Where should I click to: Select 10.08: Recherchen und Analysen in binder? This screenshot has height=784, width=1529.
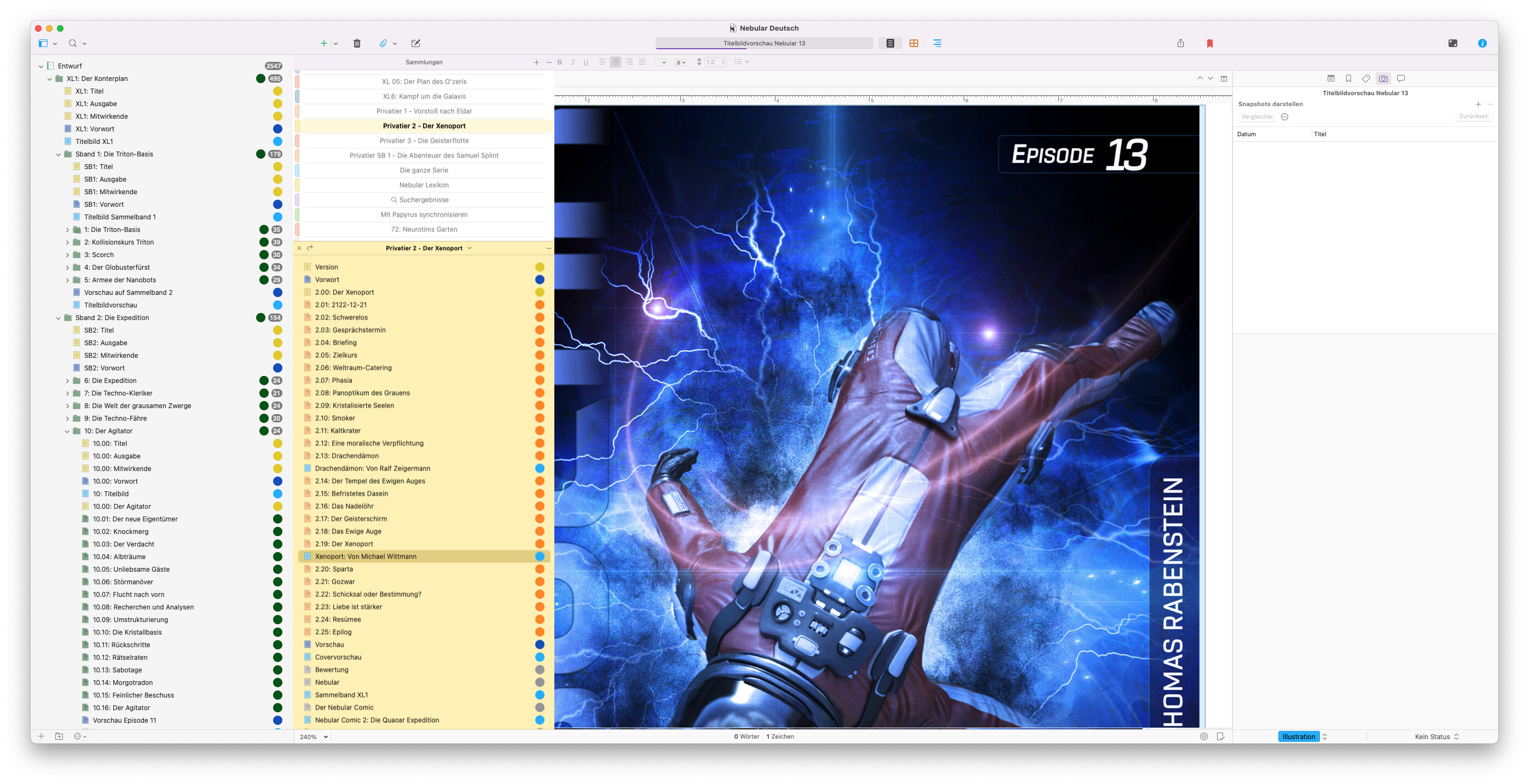pos(161,607)
